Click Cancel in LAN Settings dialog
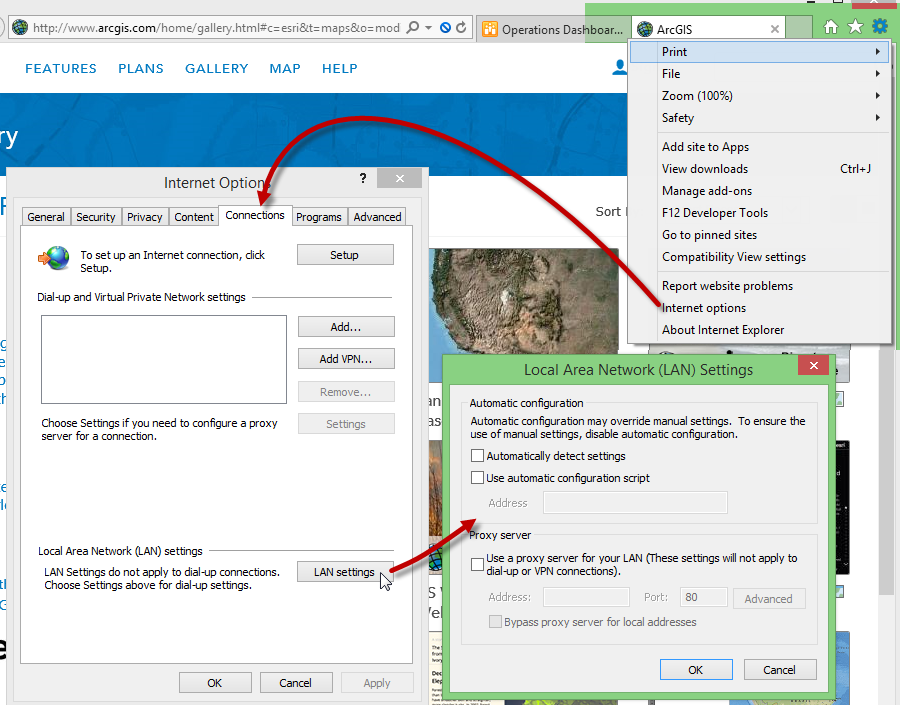This screenshot has width=900, height=705. point(779,669)
